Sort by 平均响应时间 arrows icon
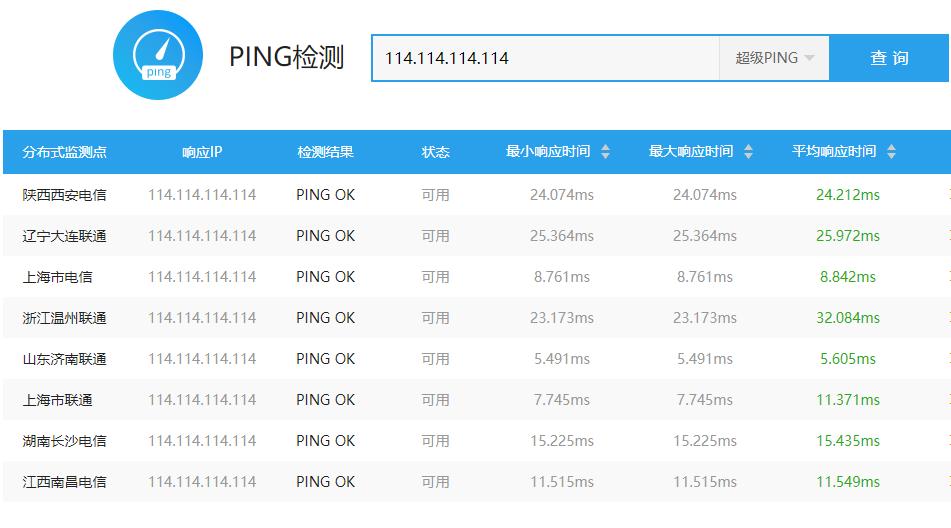951x528 pixels. 891,152
